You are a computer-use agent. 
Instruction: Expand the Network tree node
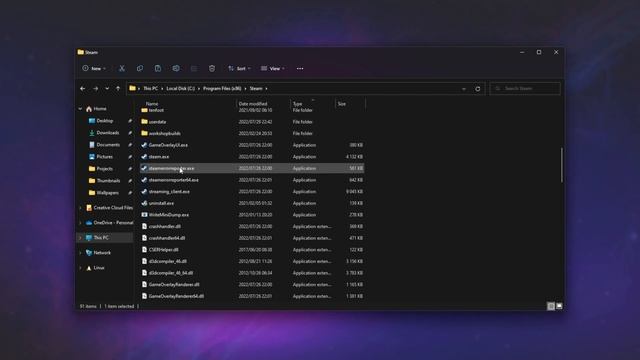click(80, 253)
